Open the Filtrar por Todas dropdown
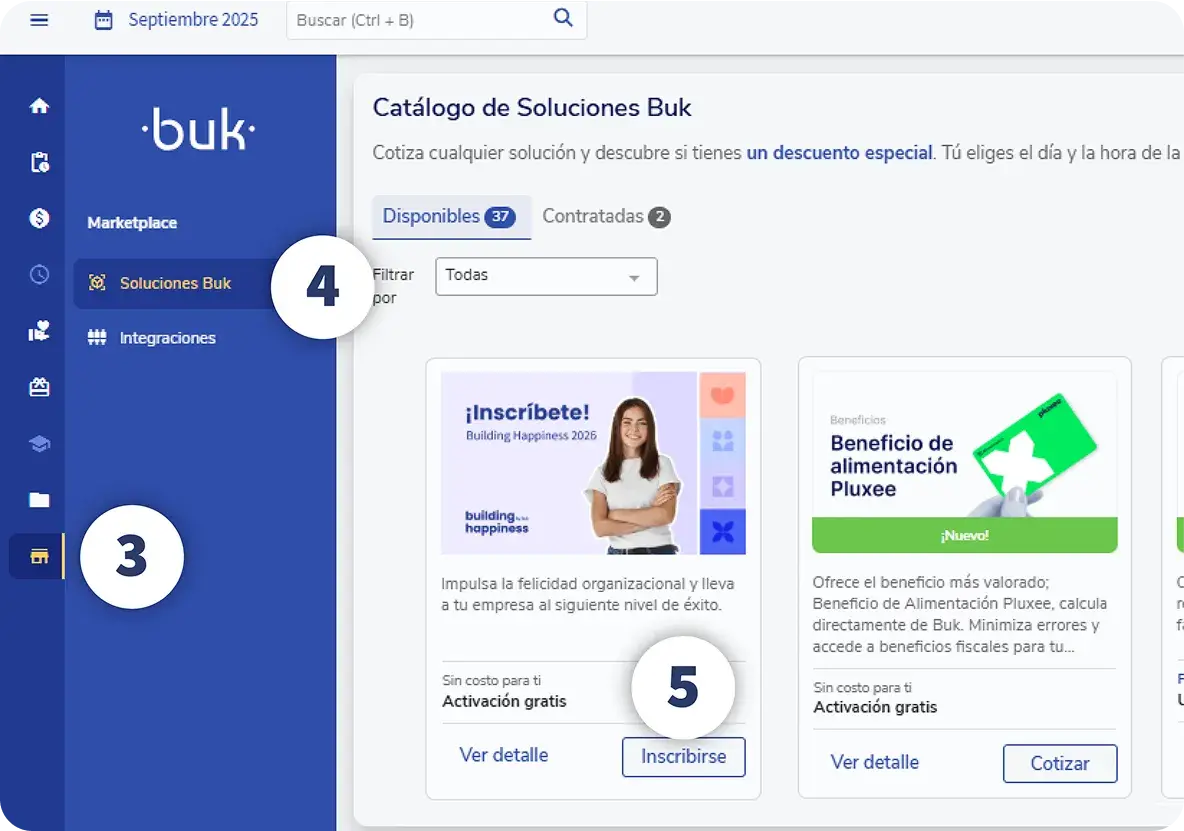Image resolution: width=1184 pixels, height=831 pixels. [x=546, y=276]
